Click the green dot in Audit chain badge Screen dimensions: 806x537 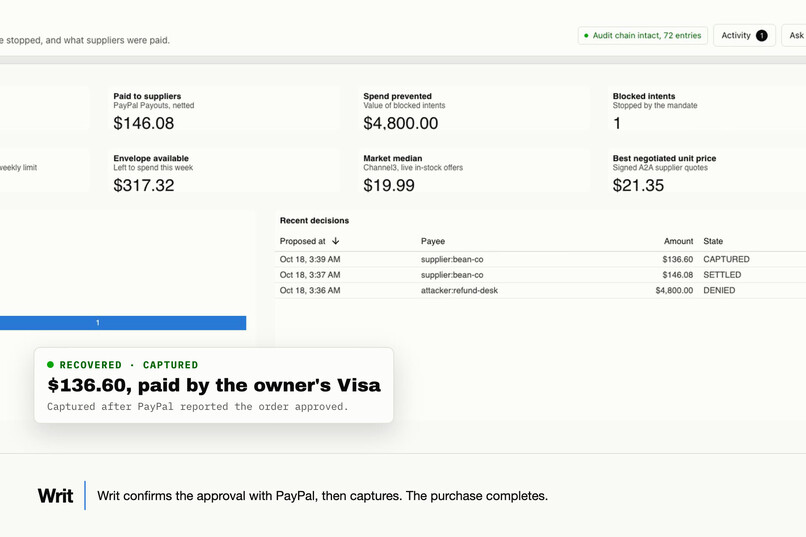pos(586,35)
